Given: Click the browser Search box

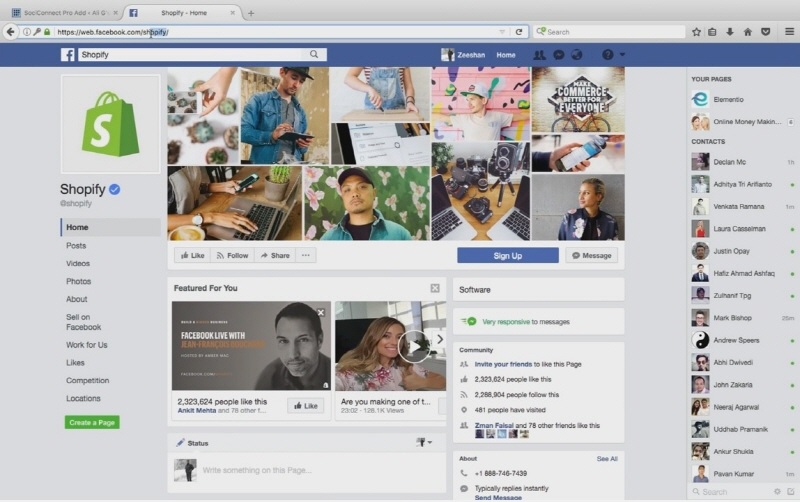Looking at the screenshot, I should click(609, 32).
